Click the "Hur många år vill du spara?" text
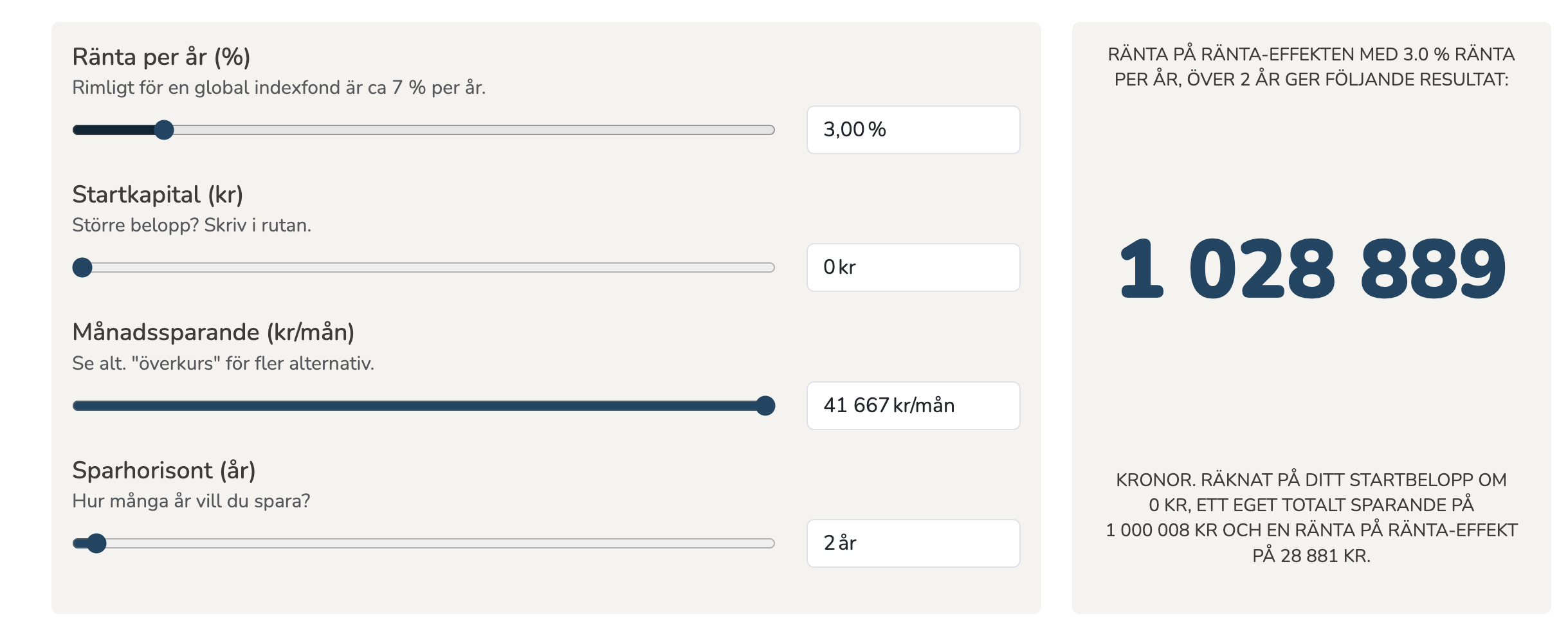 pyautogui.click(x=191, y=501)
